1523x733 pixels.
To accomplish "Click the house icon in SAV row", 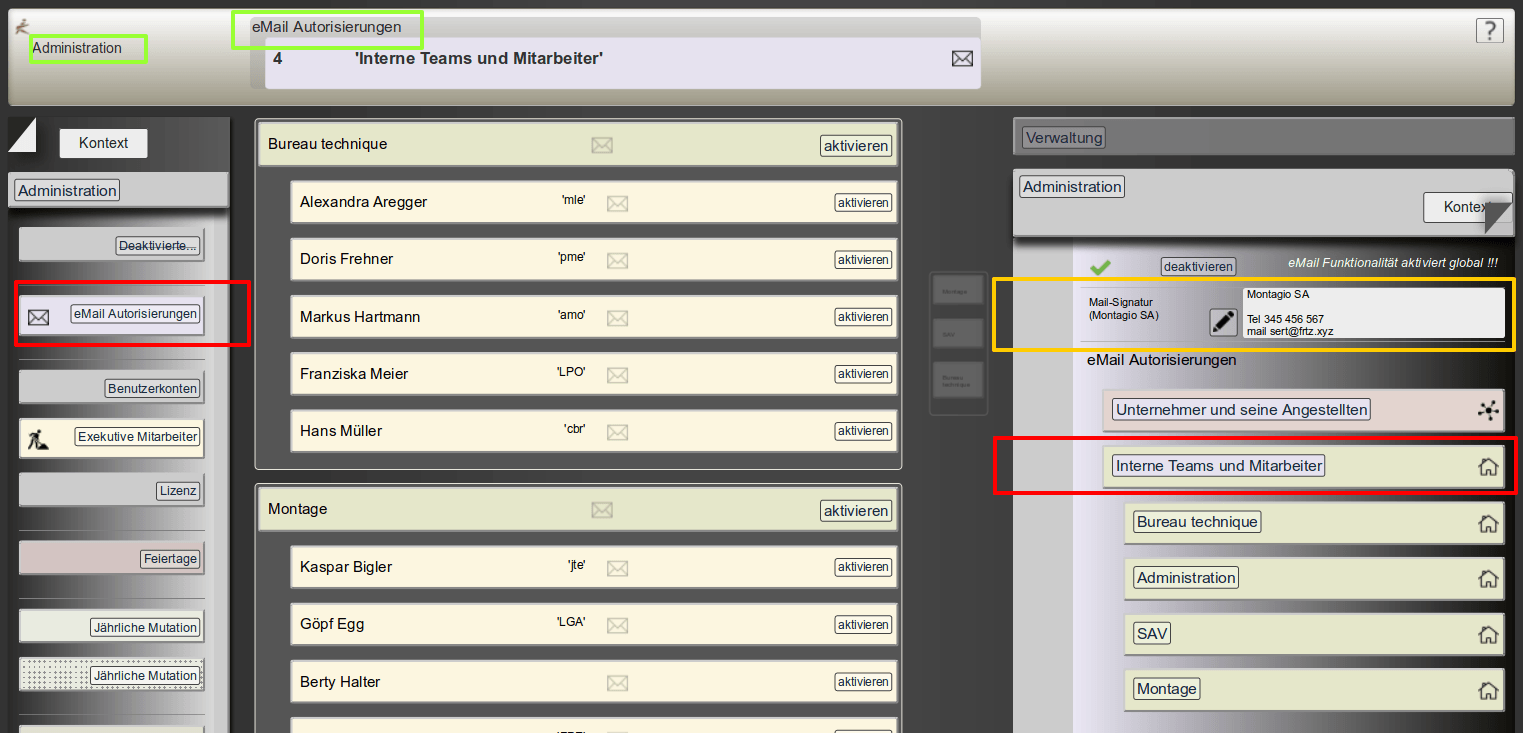I will click(x=1488, y=635).
